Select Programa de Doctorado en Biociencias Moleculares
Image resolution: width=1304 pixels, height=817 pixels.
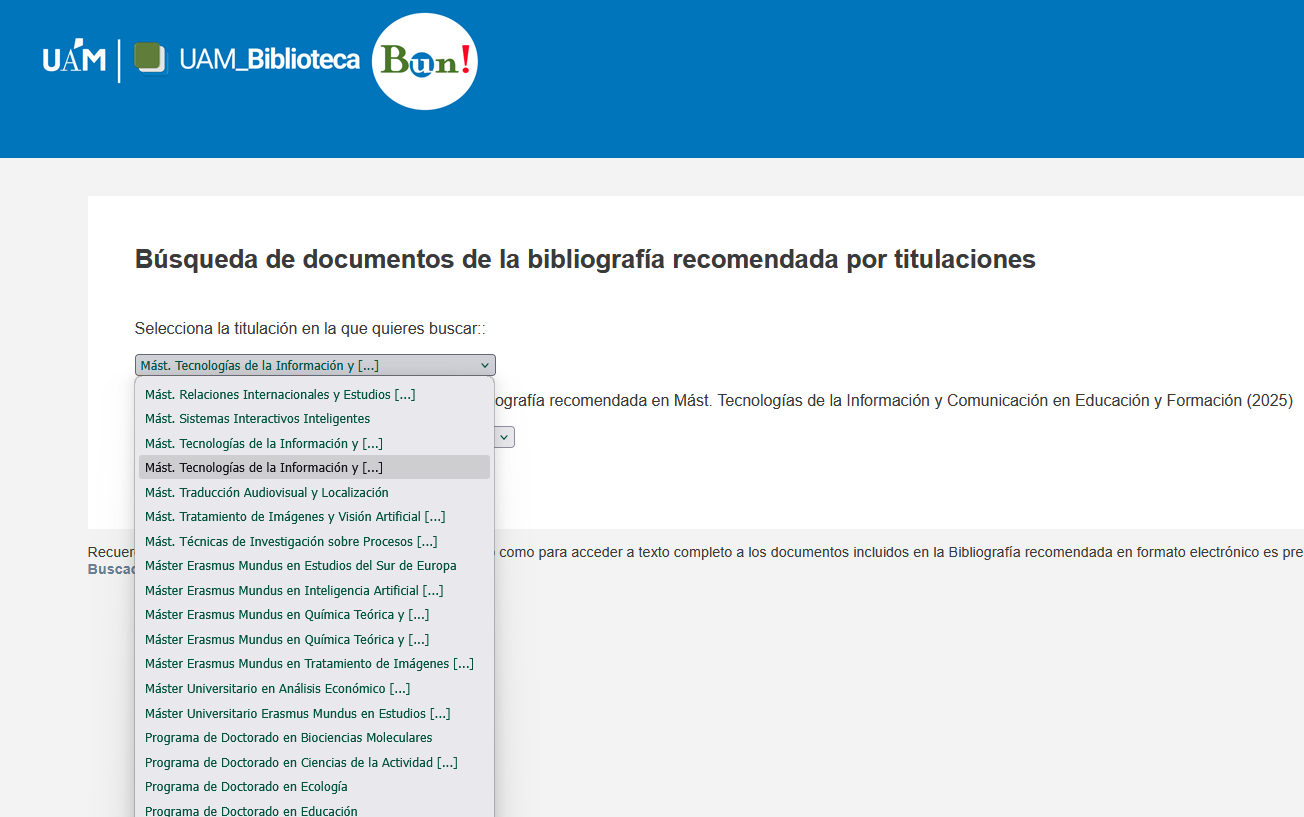point(288,738)
